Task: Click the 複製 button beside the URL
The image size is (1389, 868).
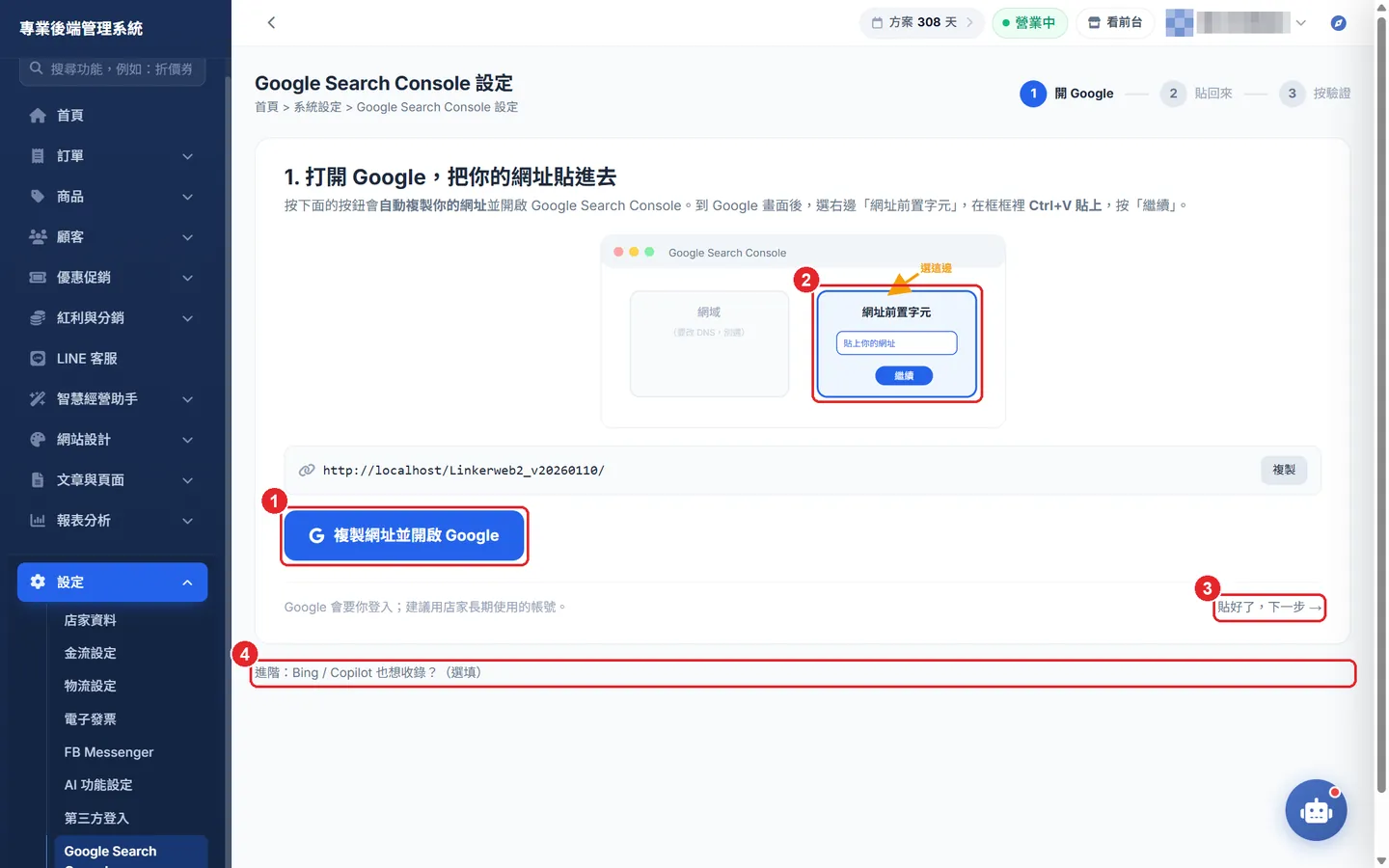Action: point(1284,470)
